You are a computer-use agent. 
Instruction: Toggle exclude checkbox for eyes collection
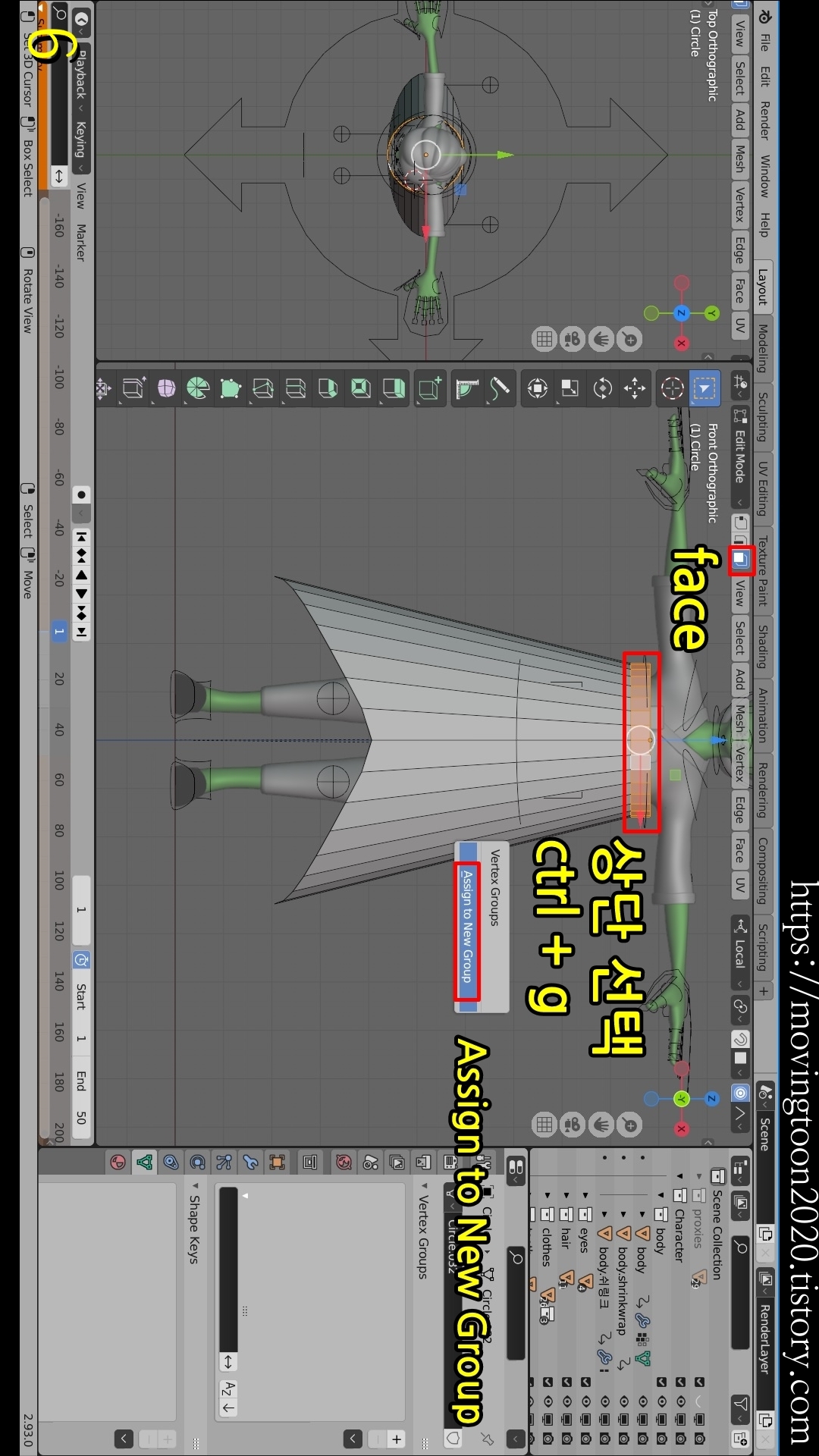pos(585,1382)
